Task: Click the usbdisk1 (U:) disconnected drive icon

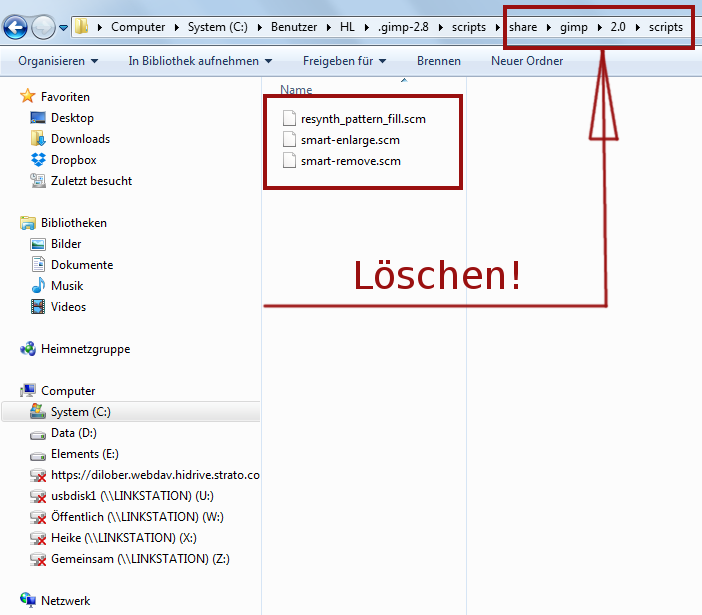Action: (38, 496)
